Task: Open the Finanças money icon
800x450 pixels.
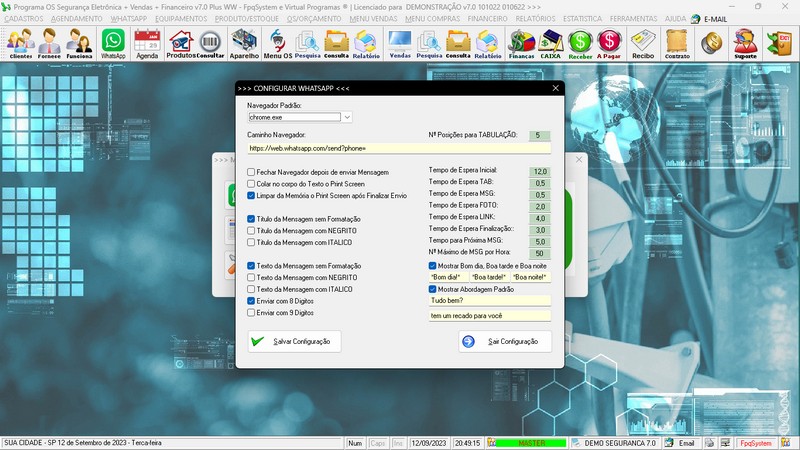Action: click(x=521, y=44)
